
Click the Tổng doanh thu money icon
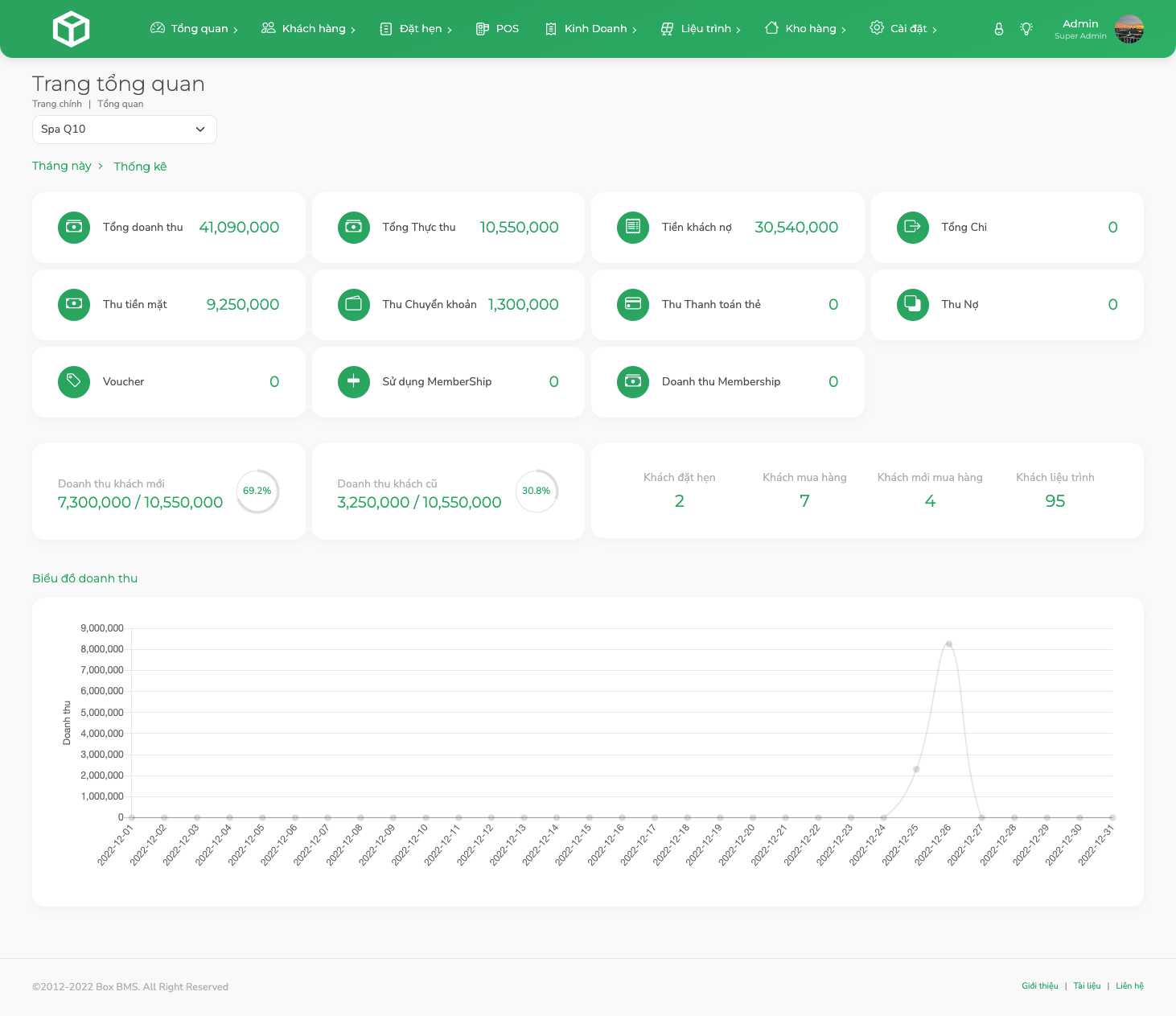[x=74, y=228]
